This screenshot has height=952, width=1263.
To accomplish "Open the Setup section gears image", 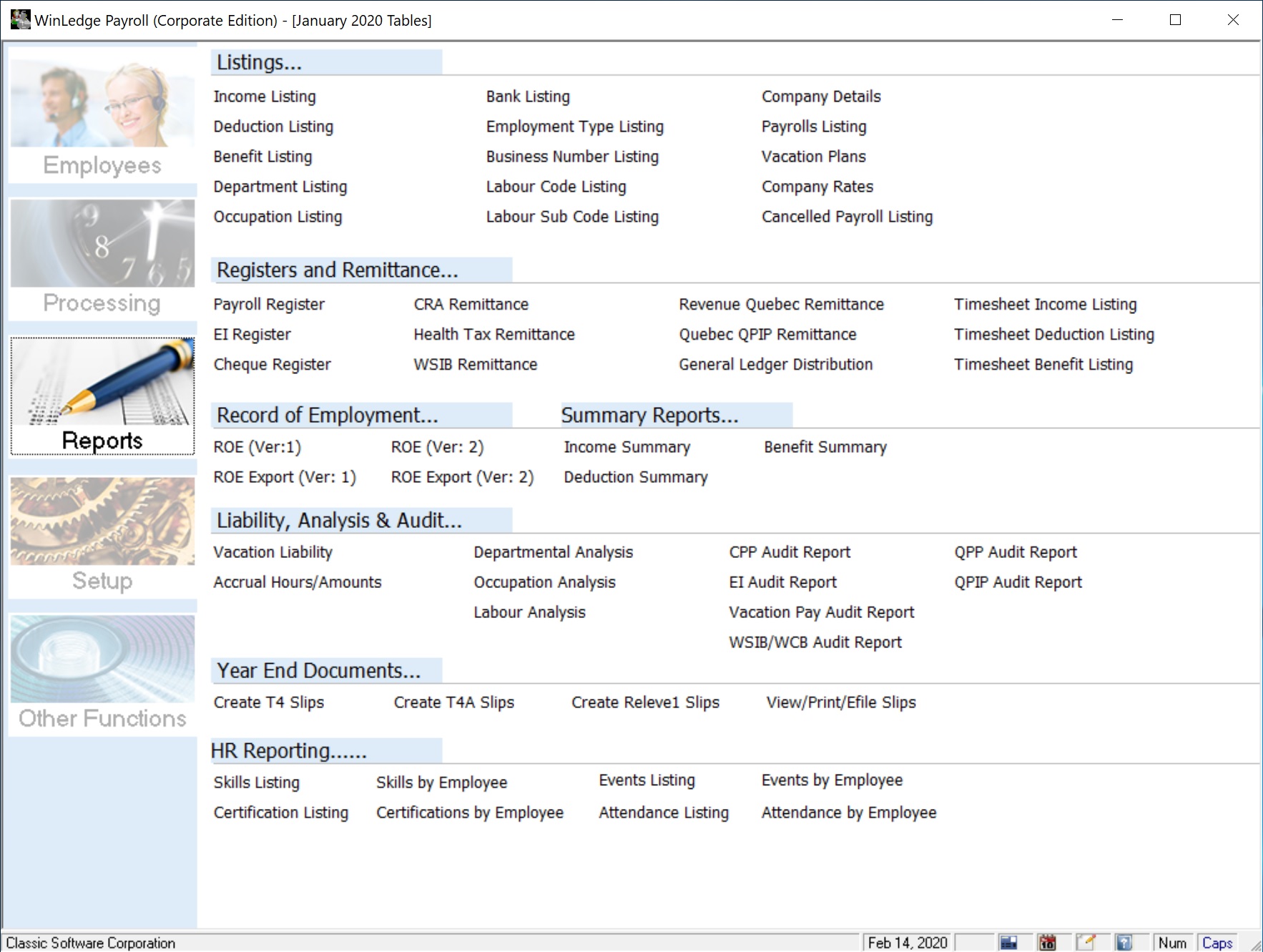I will click(x=102, y=521).
